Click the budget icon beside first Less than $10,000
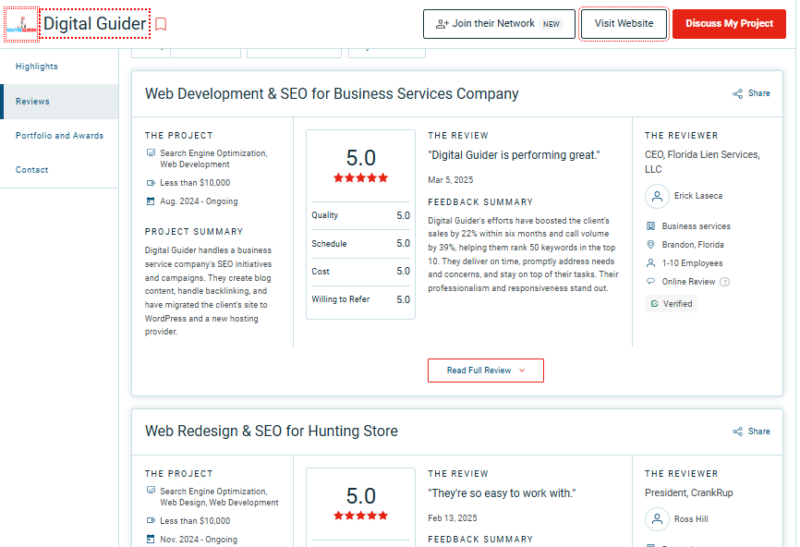800x547 pixels. coord(151,183)
